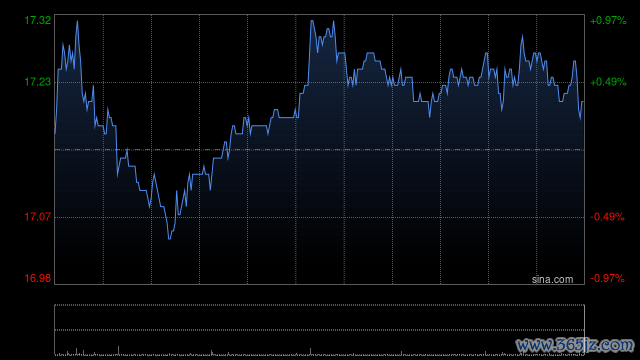
Task: Click the 17.07 price label
Action: (x=38, y=217)
